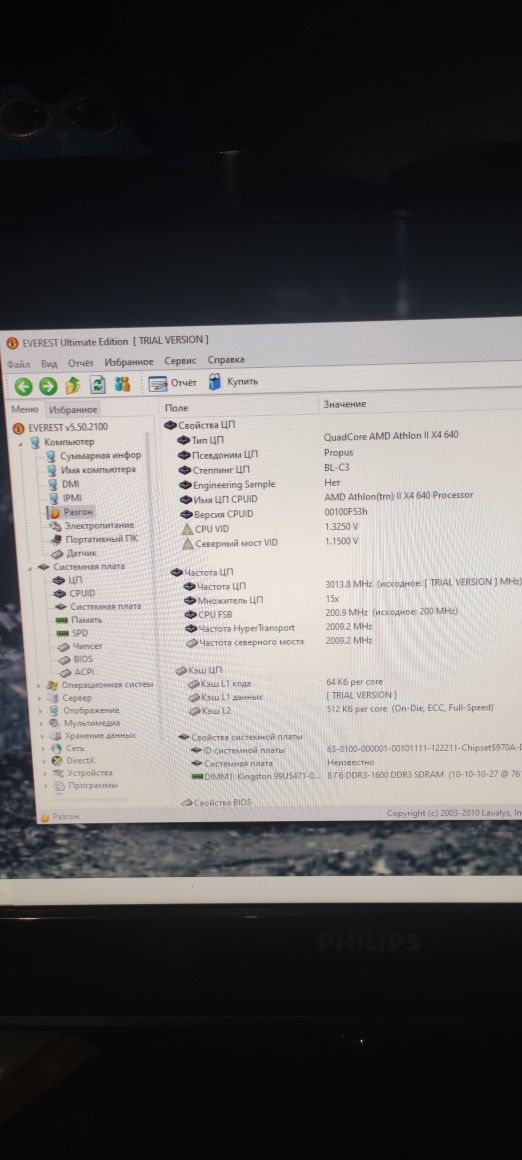
Task: Click the DIMM1: Kingston memory row
Action: (355, 775)
